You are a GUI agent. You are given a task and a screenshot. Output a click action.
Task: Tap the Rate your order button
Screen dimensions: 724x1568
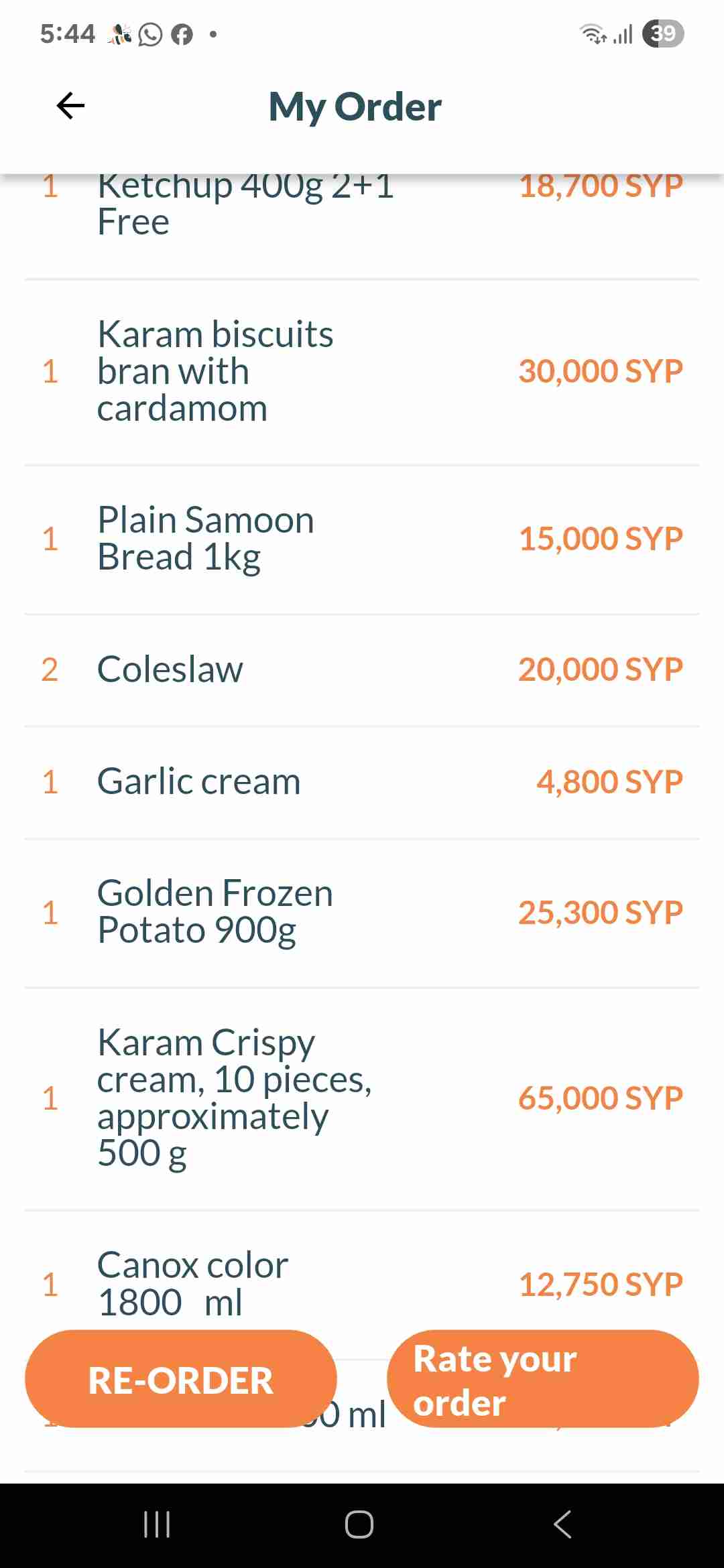pyautogui.click(x=542, y=1379)
